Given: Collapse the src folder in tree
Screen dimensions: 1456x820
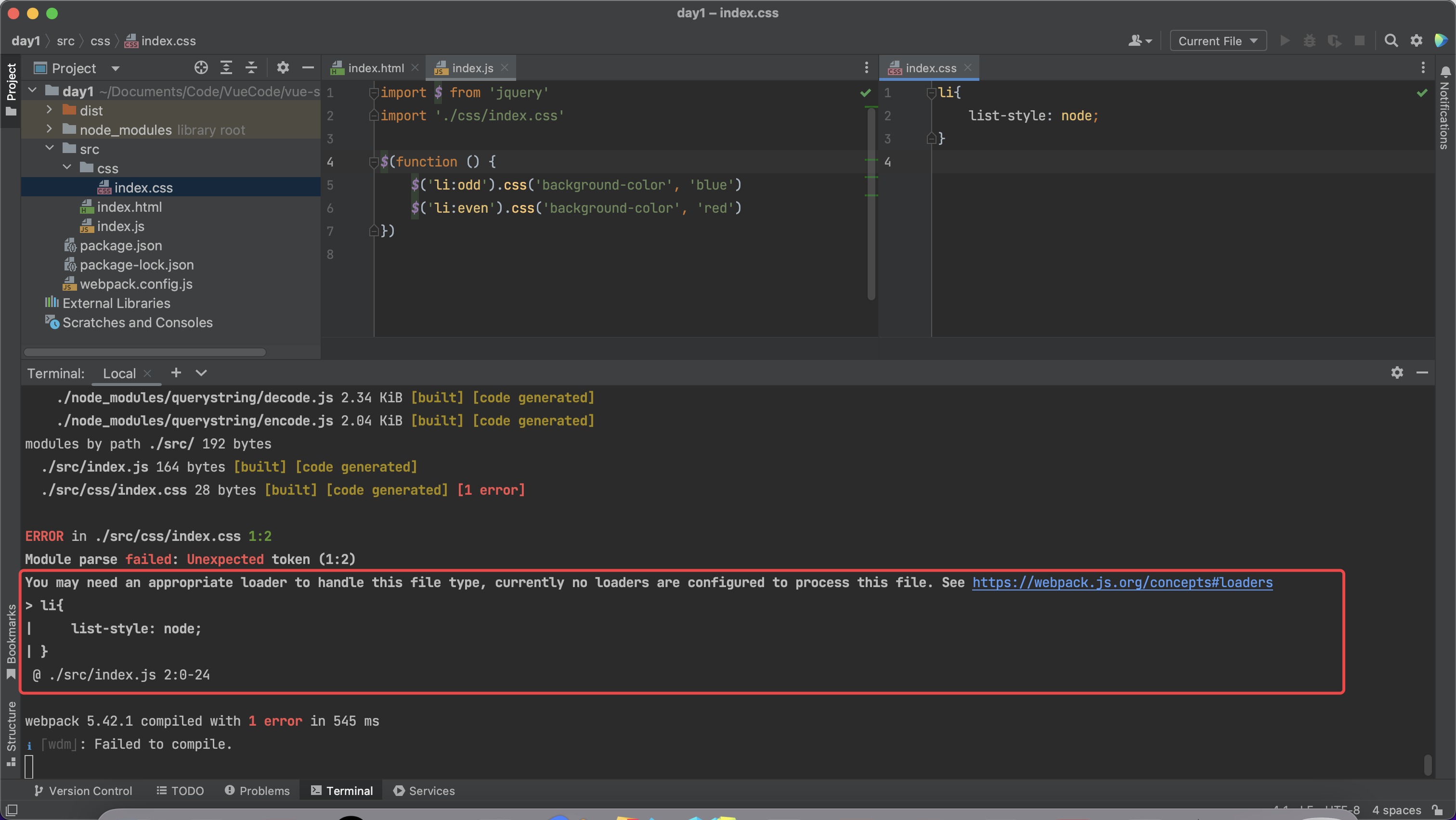Looking at the screenshot, I should coord(49,149).
